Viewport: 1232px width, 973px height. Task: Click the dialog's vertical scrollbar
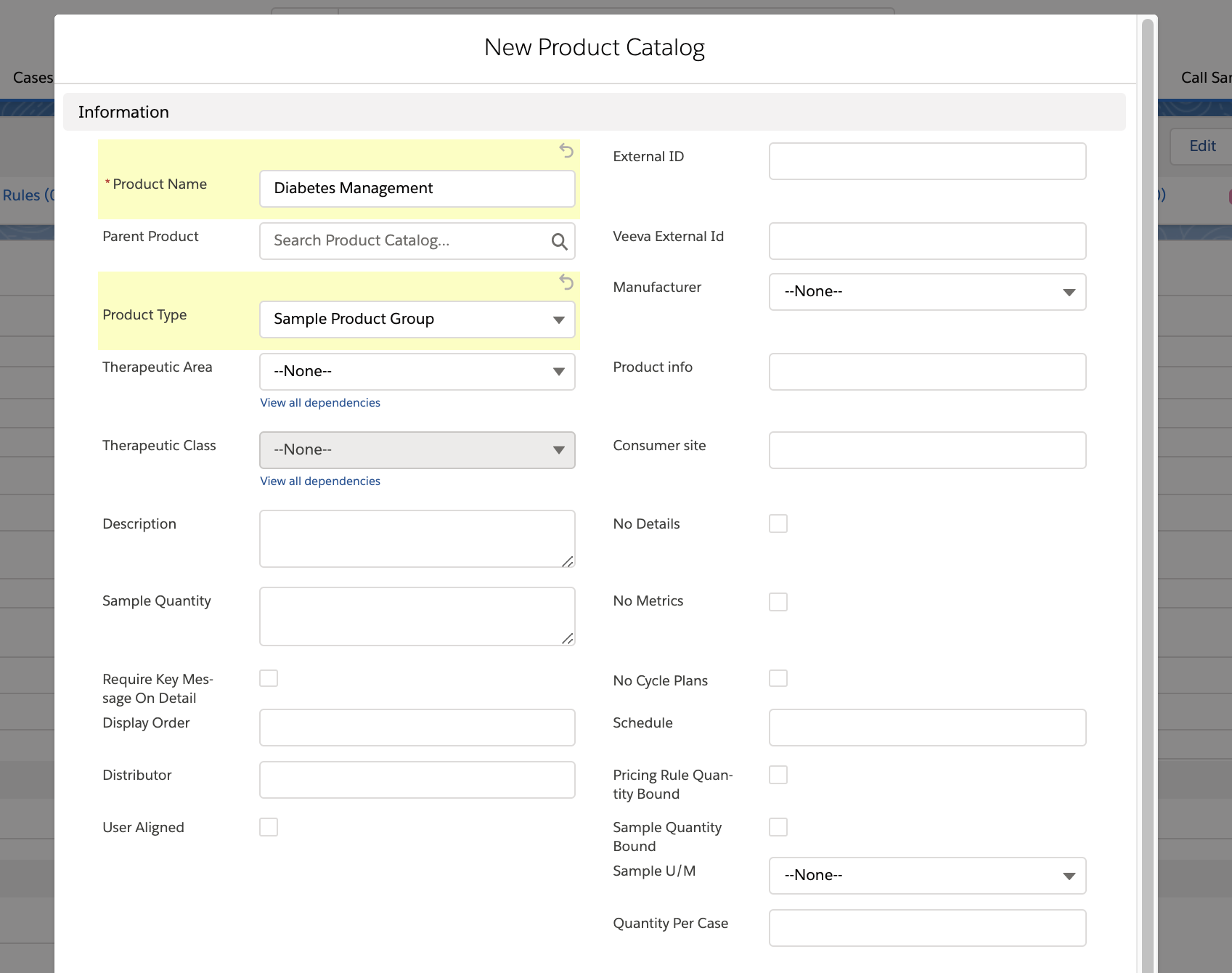(1147, 436)
